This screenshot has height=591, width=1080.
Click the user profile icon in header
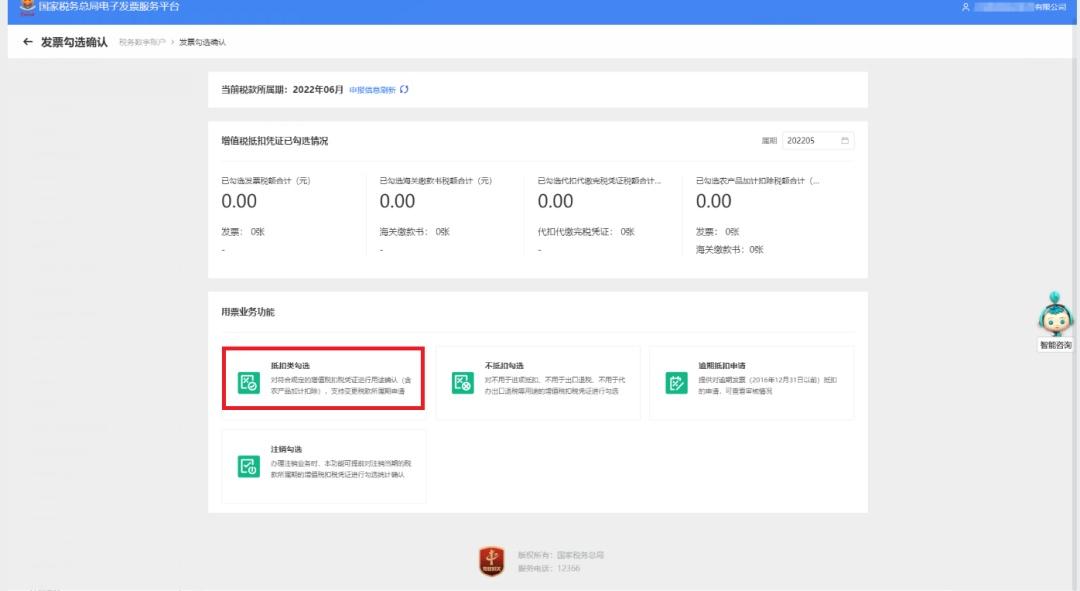click(x=966, y=7)
